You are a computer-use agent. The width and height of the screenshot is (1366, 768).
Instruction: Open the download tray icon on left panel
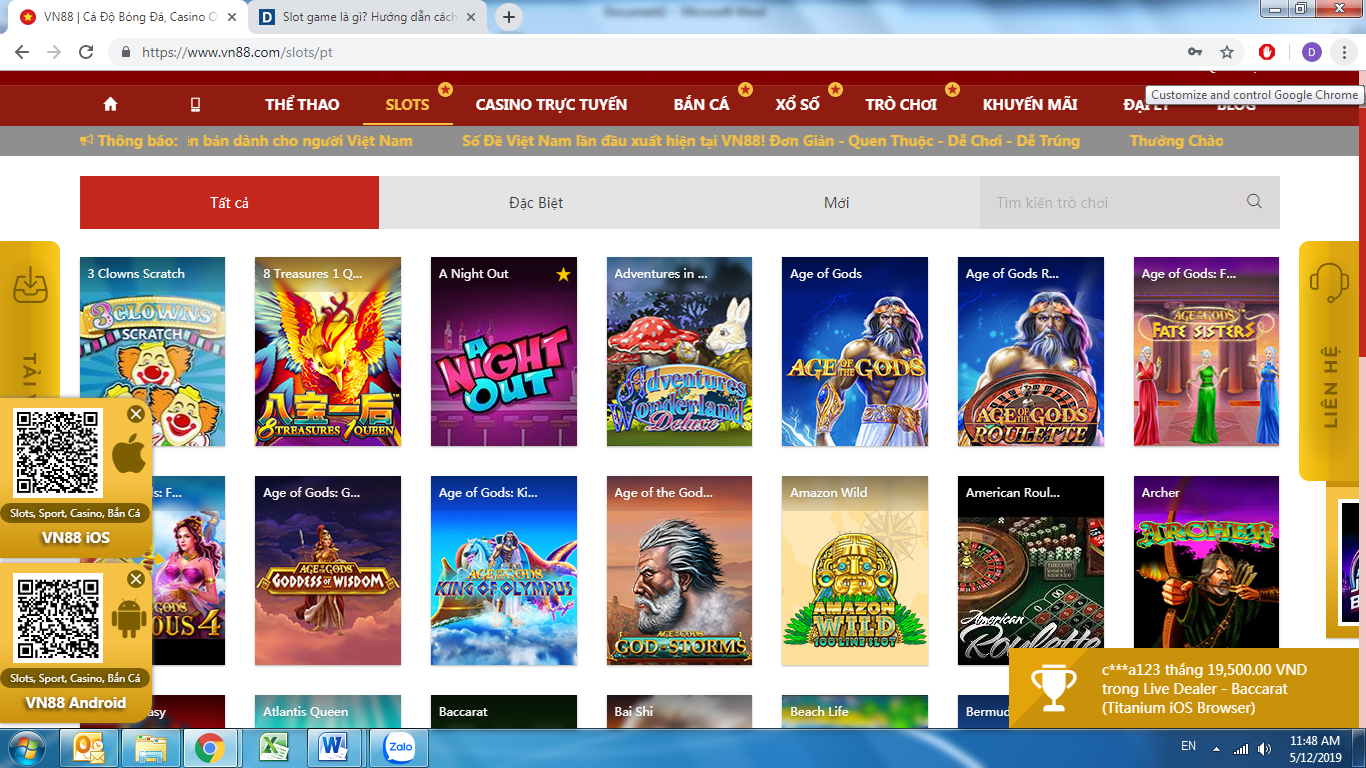(x=30, y=286)
